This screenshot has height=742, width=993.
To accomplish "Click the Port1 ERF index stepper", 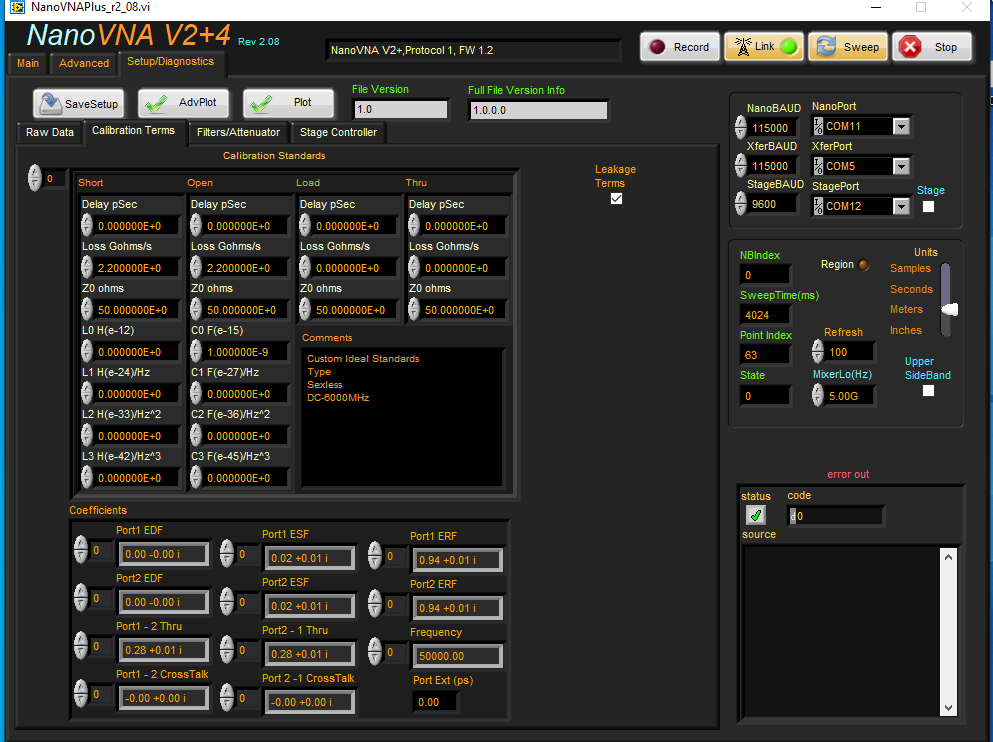I will point(375,555).
